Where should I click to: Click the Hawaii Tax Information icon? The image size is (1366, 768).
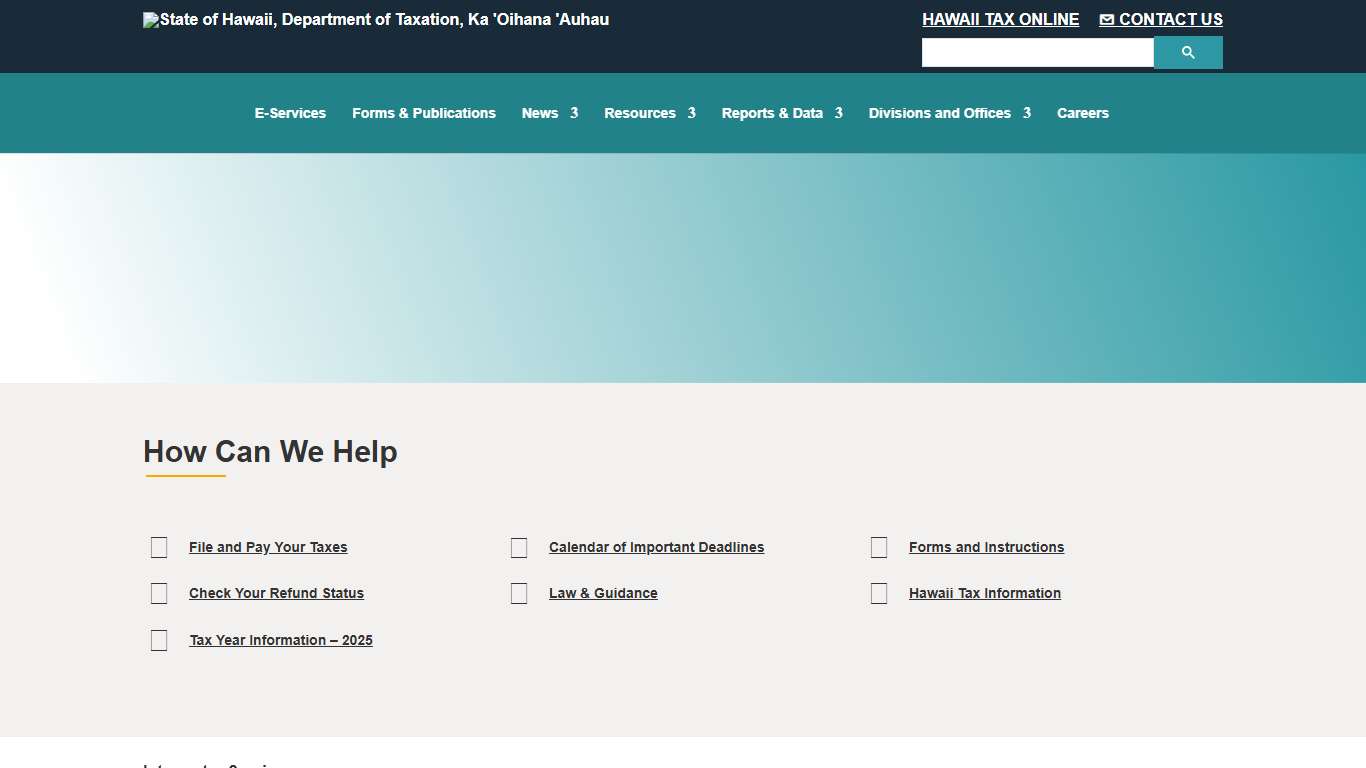878,593
